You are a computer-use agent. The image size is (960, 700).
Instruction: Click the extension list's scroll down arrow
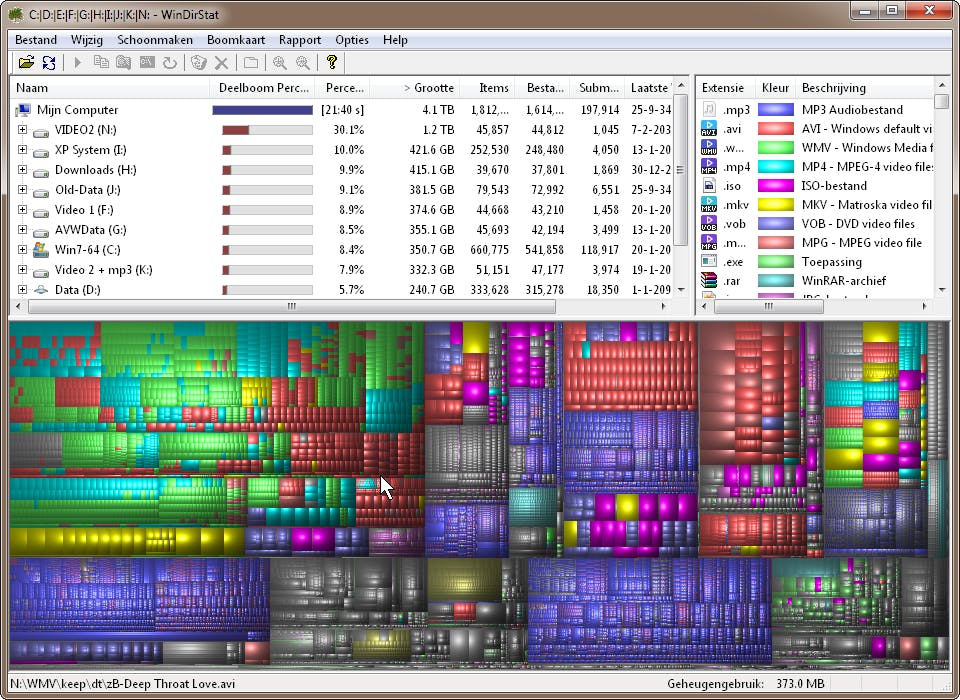pyautogui.click(x=941, y=290)
